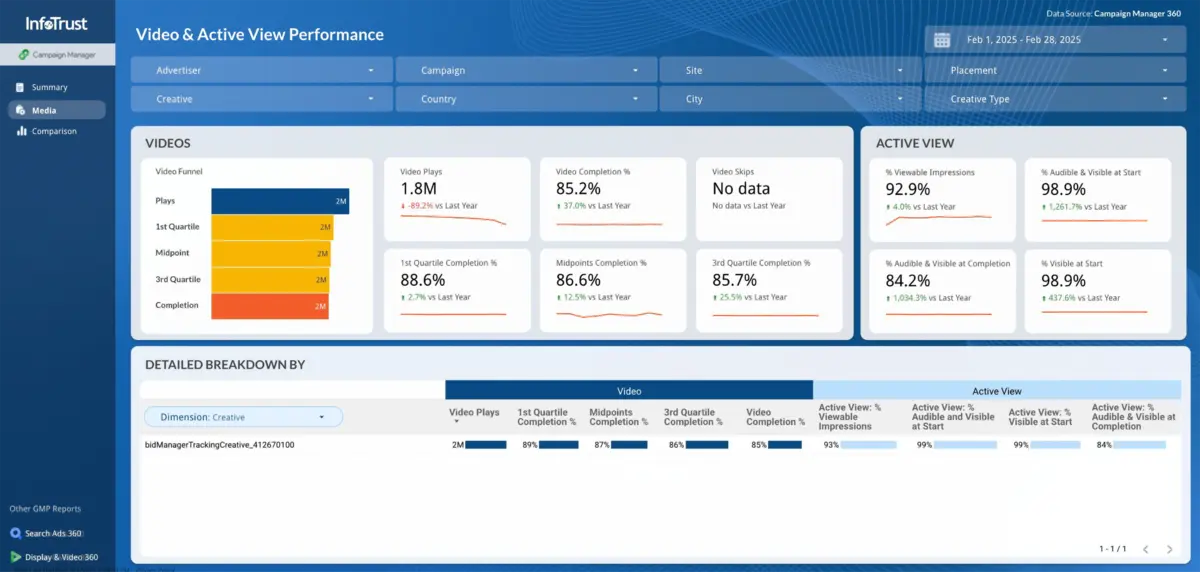Open Search Ads 360 report icon

coord(15,533)
